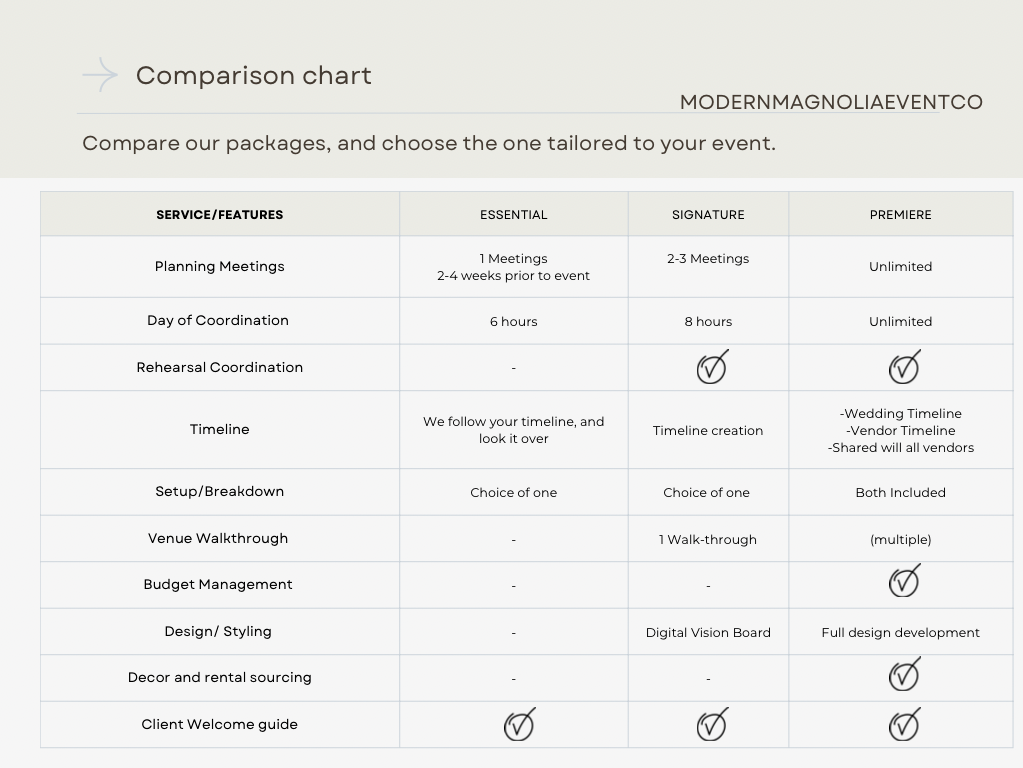Select the Timeline creation cell

(x=708, y=431)
